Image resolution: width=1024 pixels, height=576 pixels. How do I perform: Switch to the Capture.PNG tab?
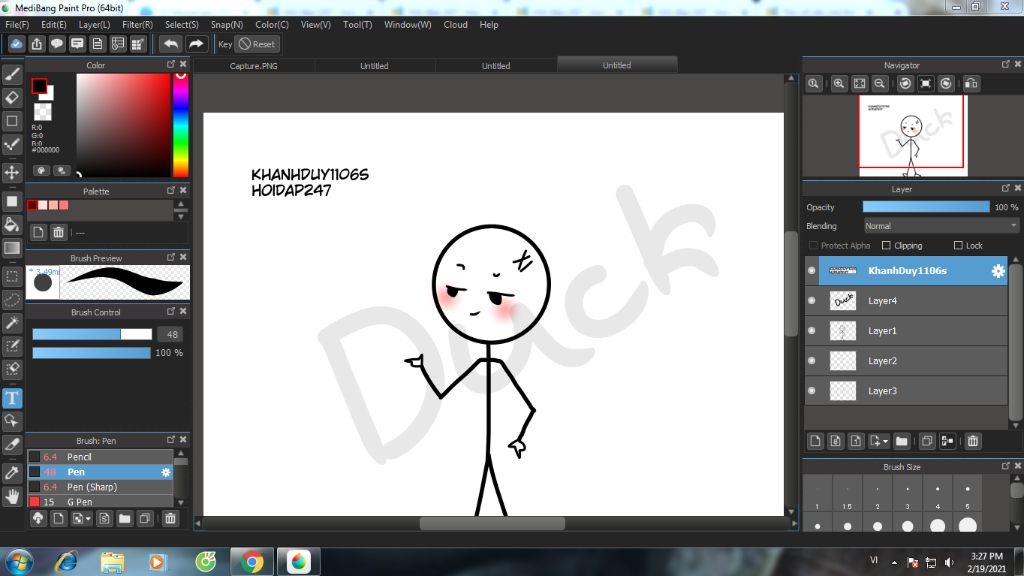(x=253, y=66)
